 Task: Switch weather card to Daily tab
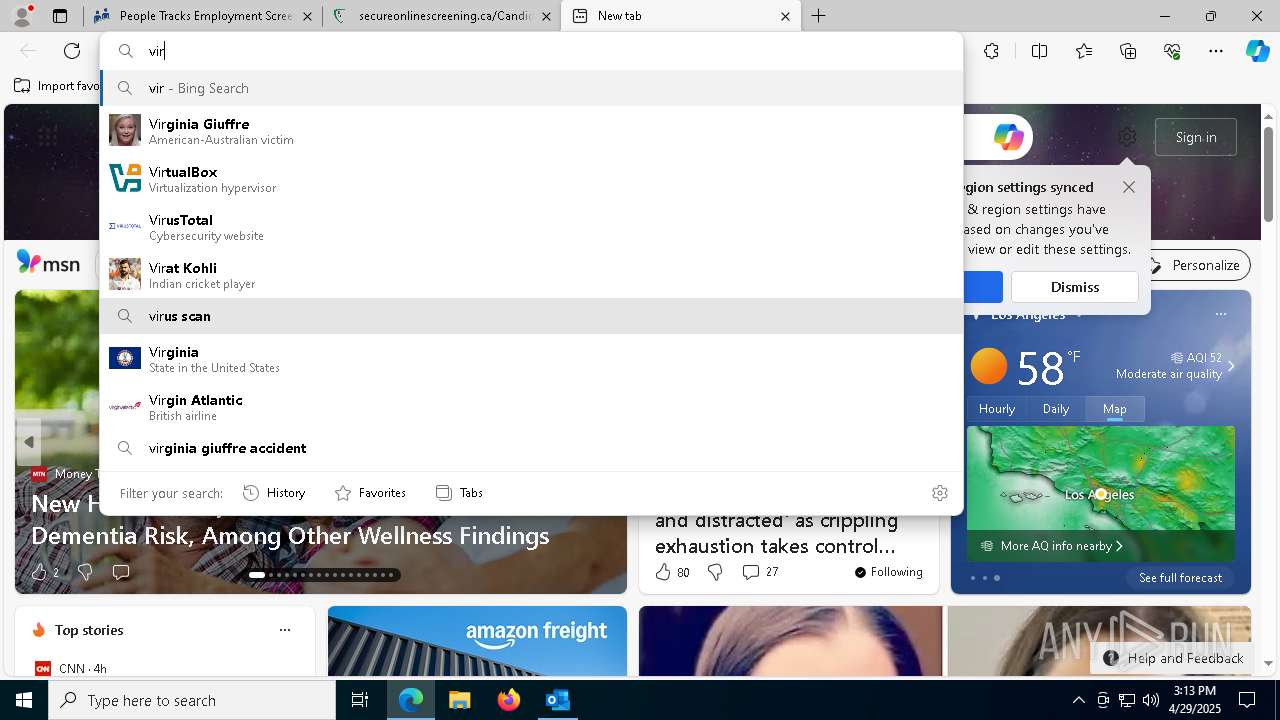click(x=1056, y=409)
